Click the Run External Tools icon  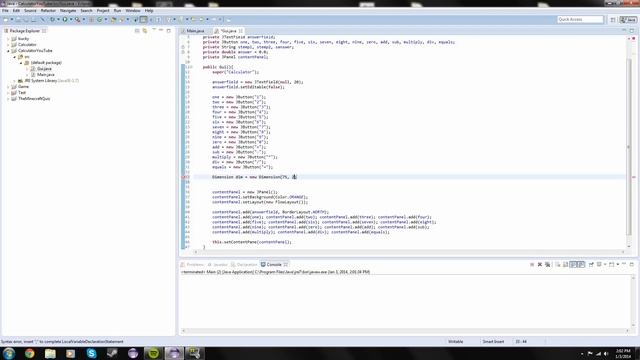tap(78, 20)
